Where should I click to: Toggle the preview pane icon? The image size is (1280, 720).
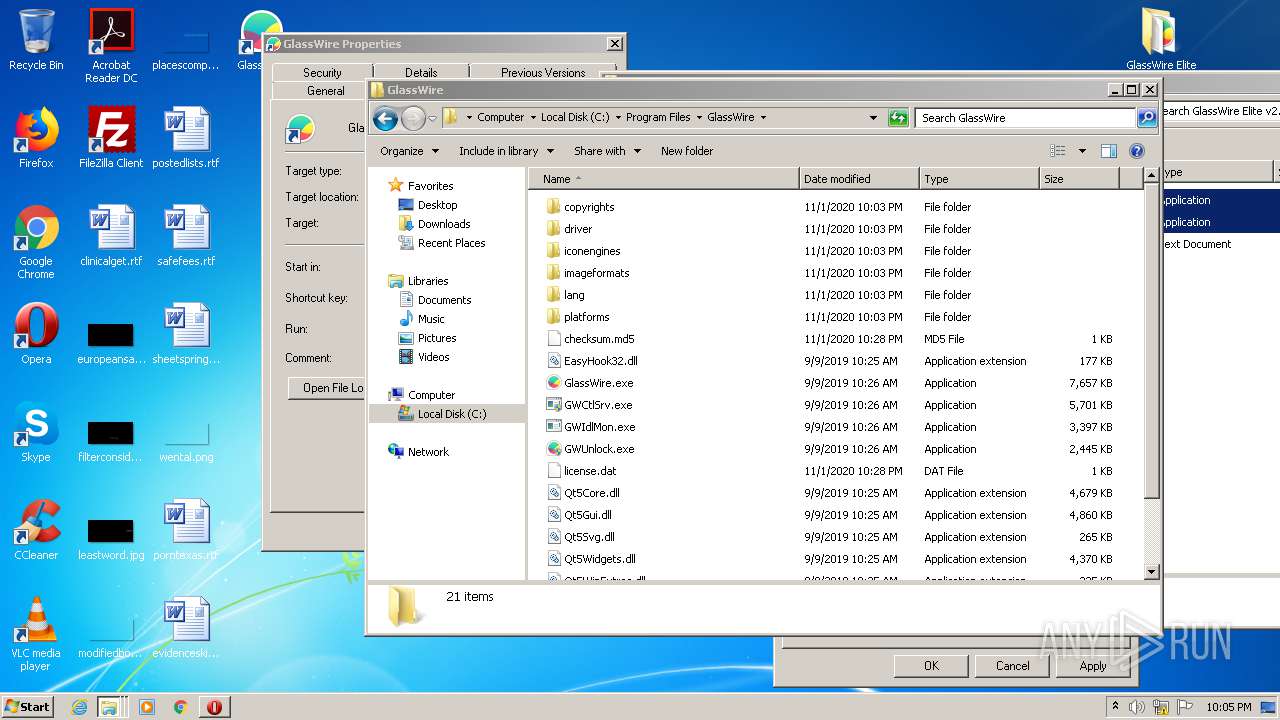[x=1108, y=151]
